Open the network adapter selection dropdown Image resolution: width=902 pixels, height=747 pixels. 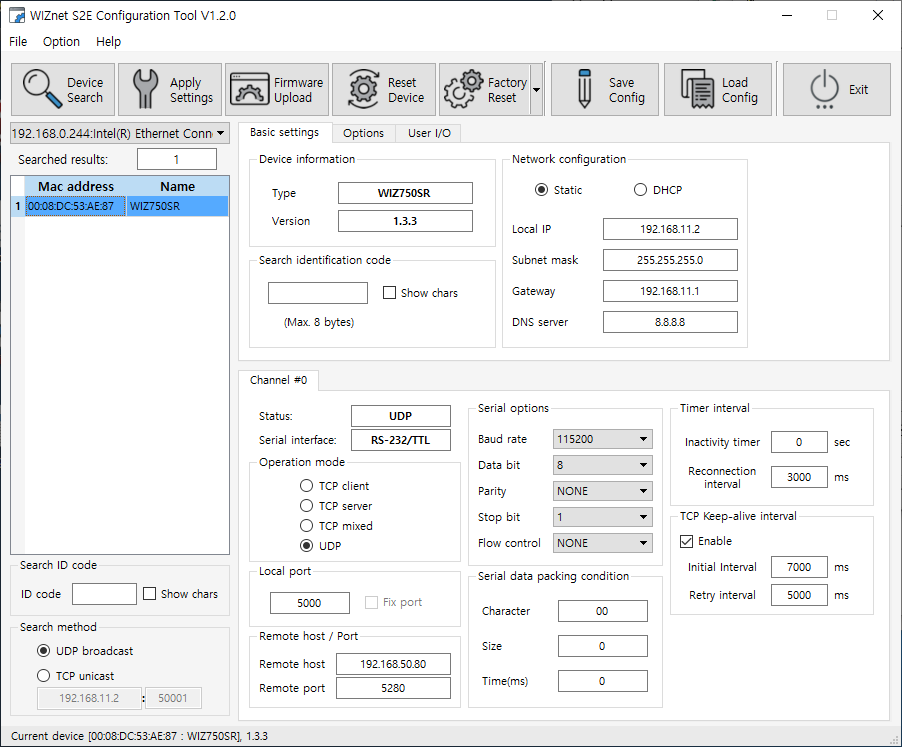[120, 133]
